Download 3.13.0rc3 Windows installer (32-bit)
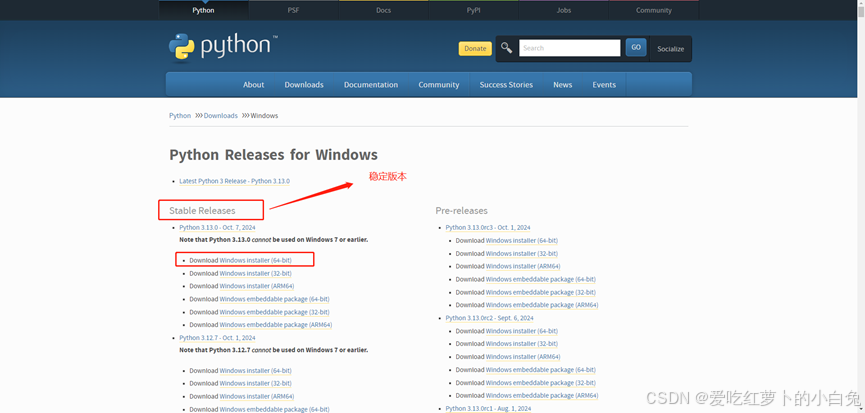Viewport: 865px width, 413px height. click(x=522, y=254)
